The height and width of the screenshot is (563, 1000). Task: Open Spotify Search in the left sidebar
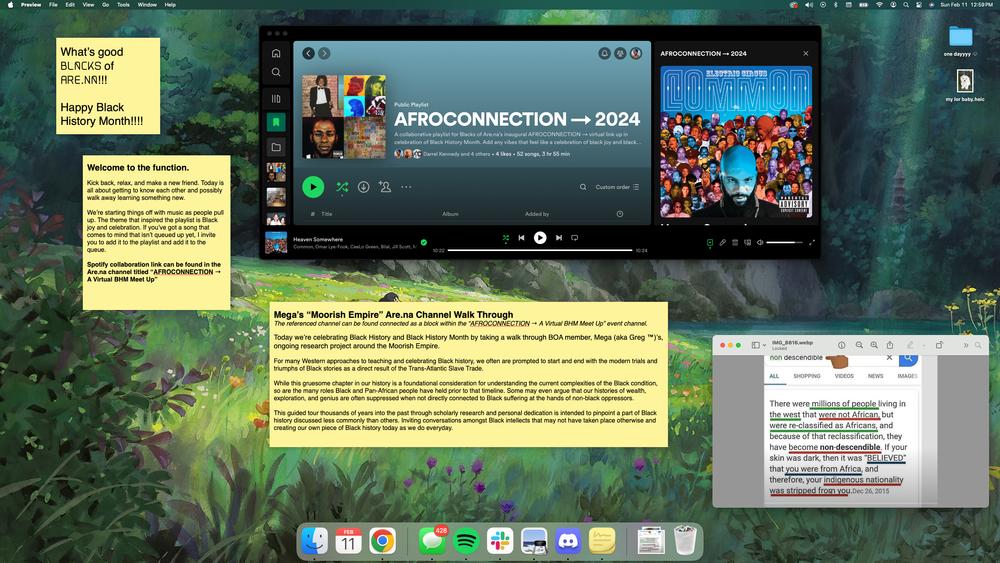click(276, 73)
